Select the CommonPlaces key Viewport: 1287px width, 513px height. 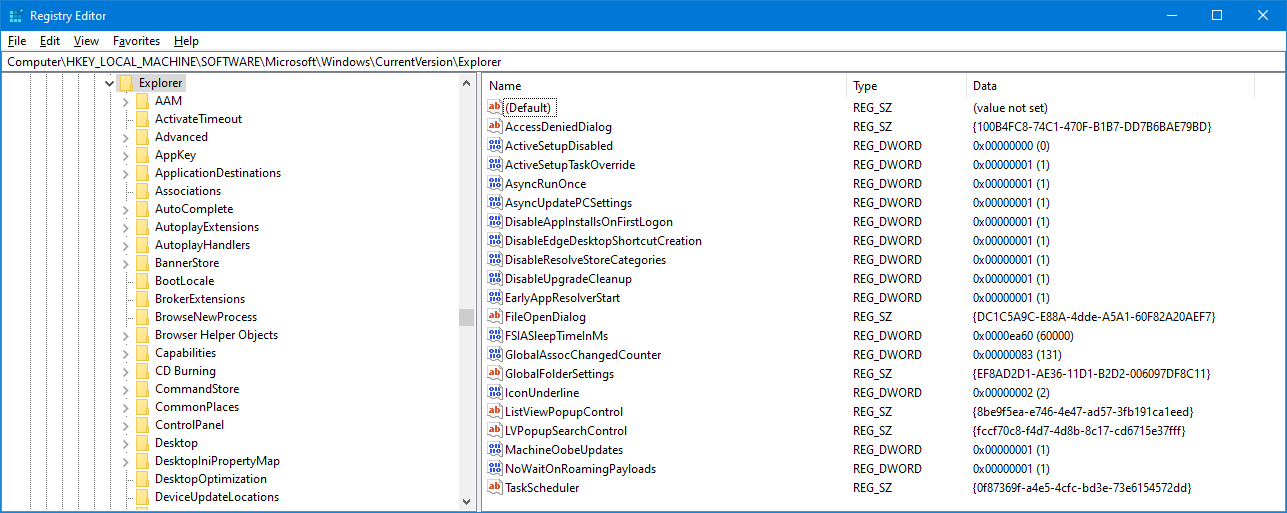coord(197,407)
